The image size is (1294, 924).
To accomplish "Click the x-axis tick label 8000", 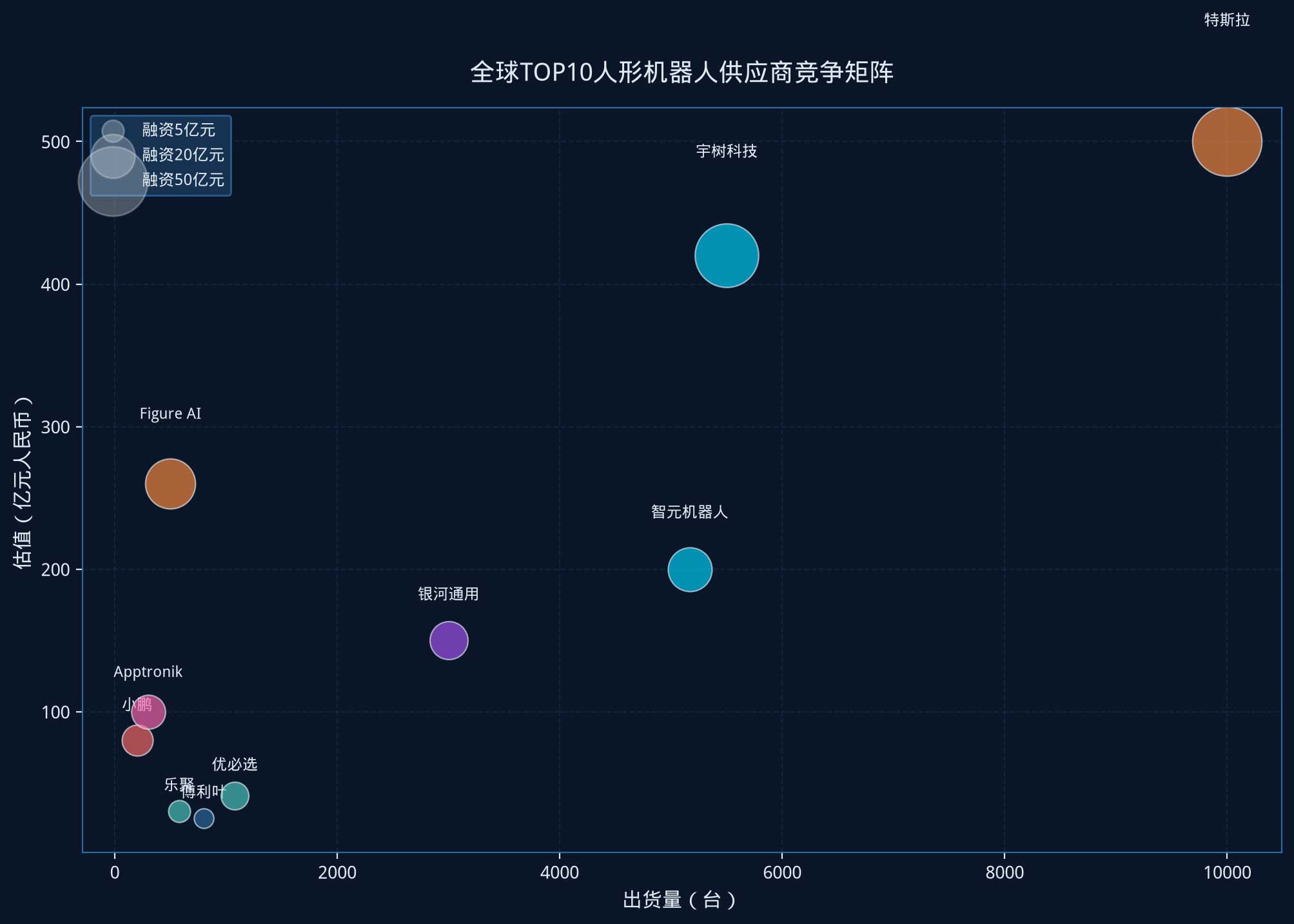I will click(x=1005, y=872).
